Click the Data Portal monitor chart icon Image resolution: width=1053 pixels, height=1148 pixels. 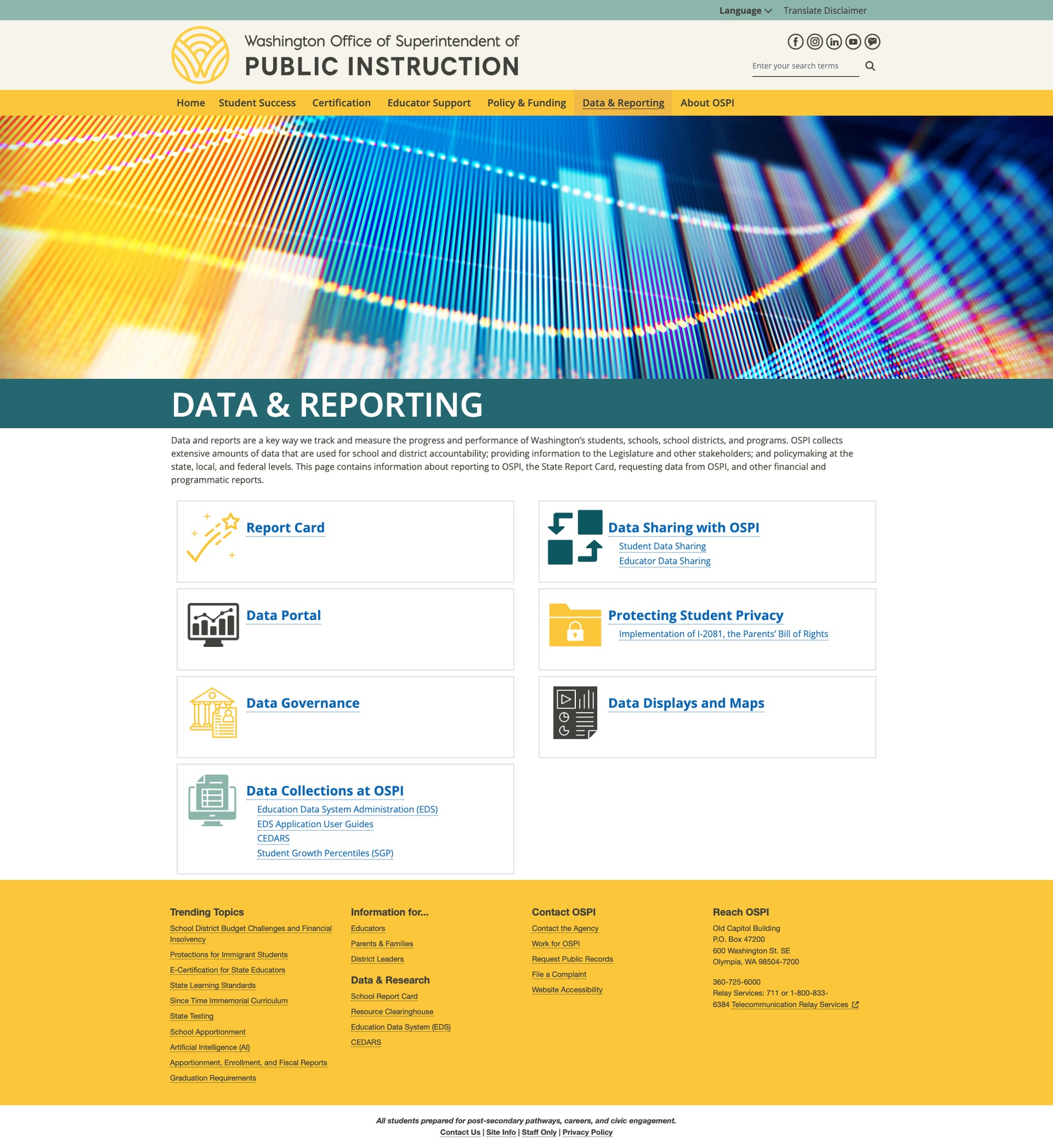[213, 625]
